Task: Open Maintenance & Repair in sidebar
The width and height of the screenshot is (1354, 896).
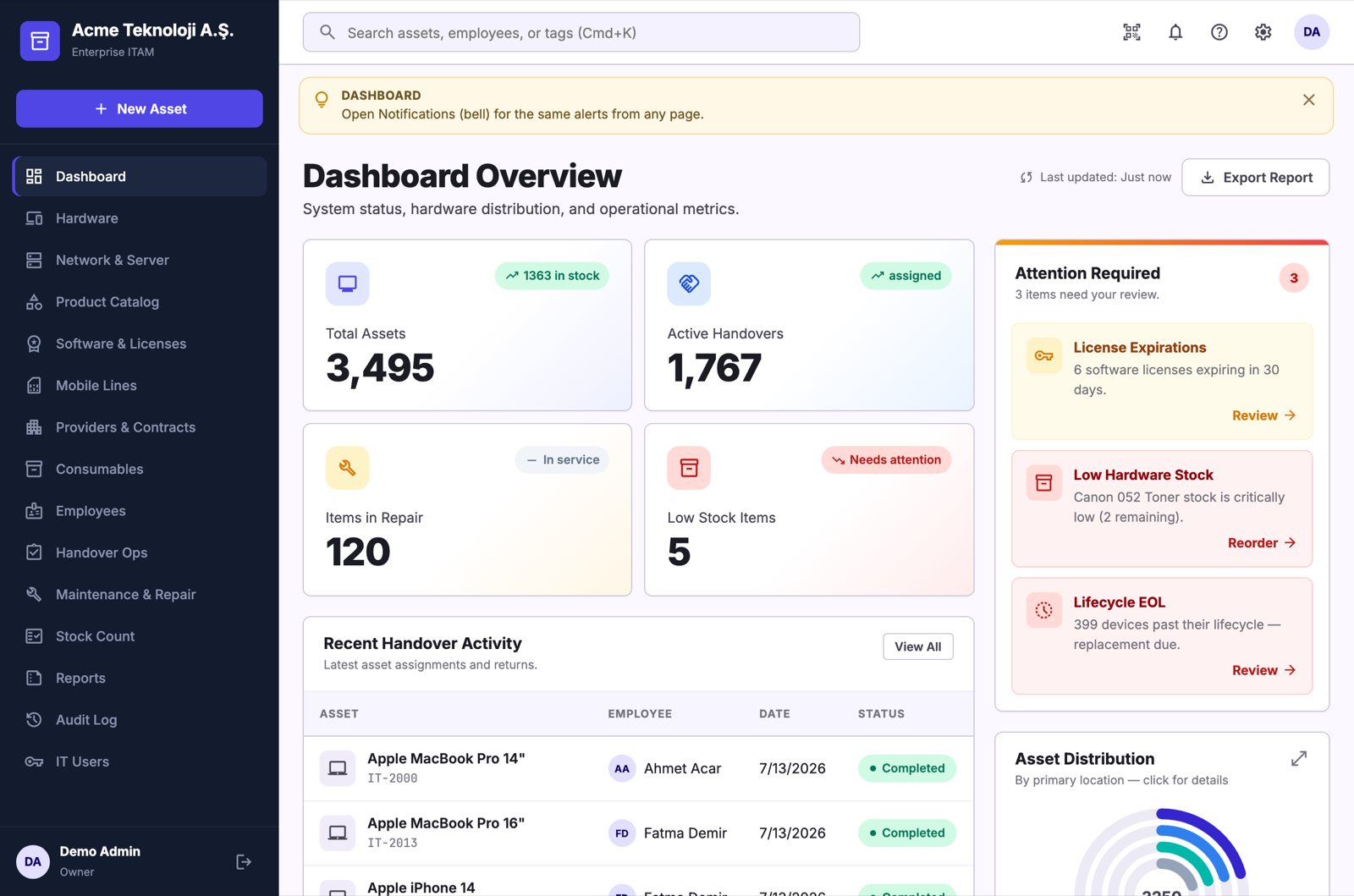Action: 140,595
